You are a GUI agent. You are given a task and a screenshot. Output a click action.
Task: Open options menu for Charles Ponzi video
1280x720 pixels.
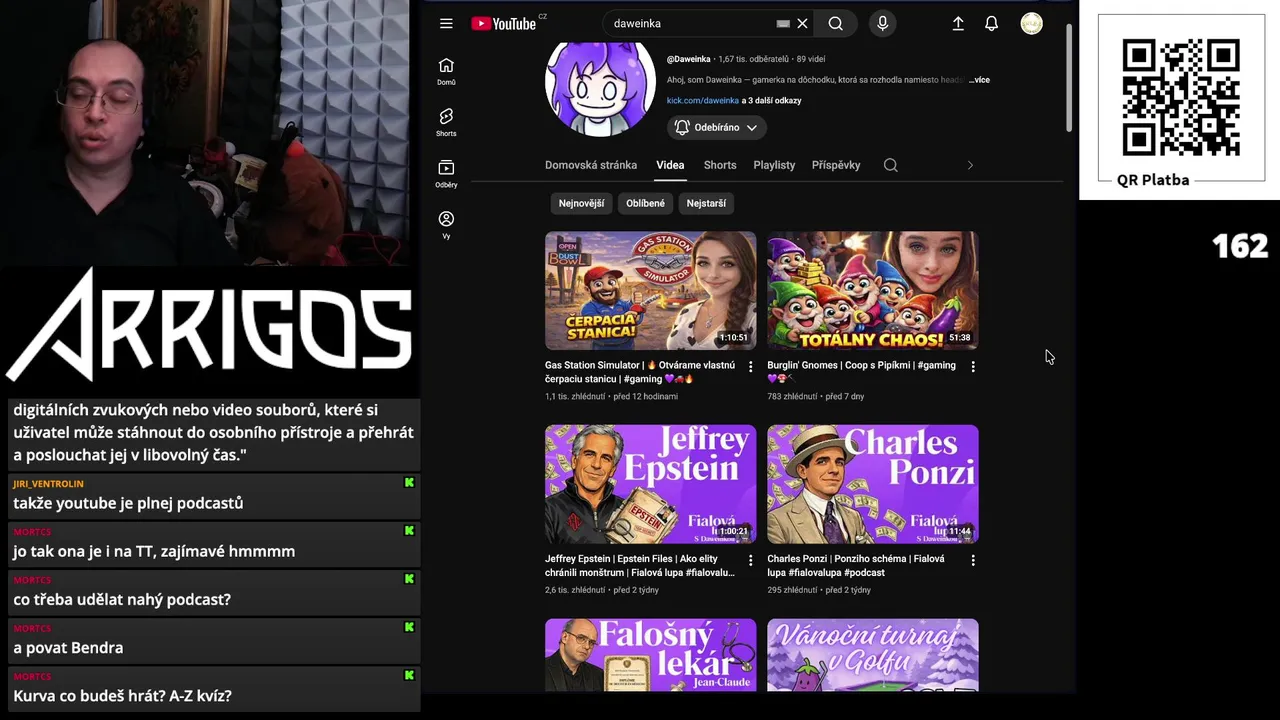pyautogui.click(x=973, y=561)
